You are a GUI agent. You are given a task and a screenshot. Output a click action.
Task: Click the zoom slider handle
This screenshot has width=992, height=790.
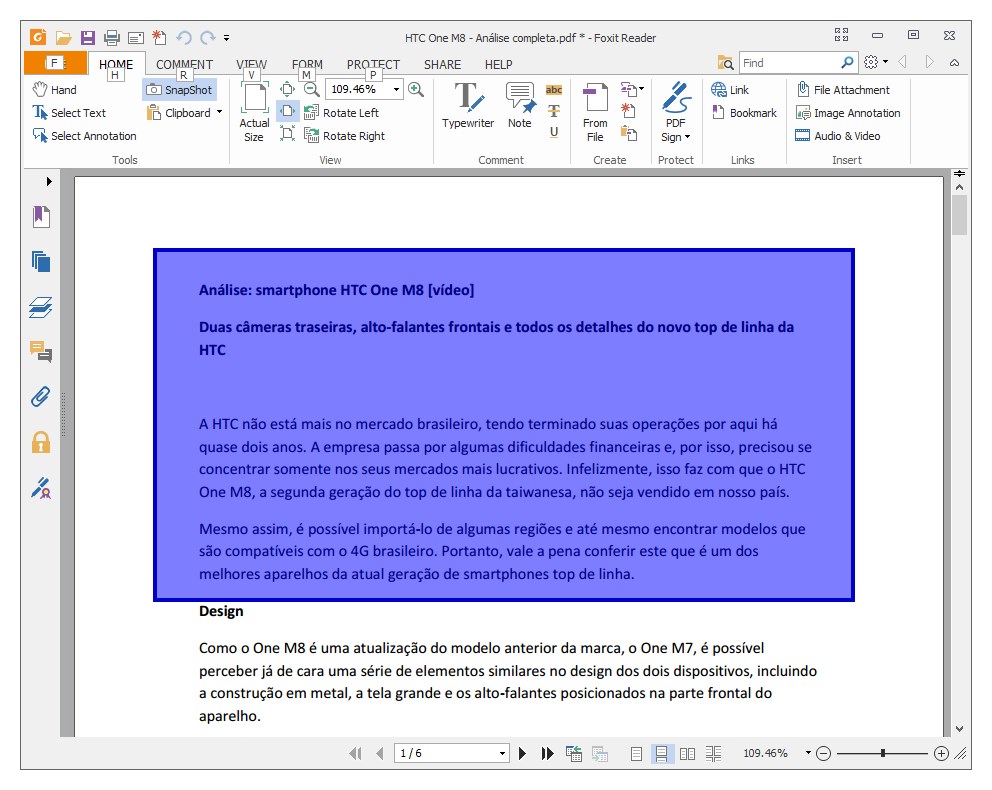tap(883, 753)
